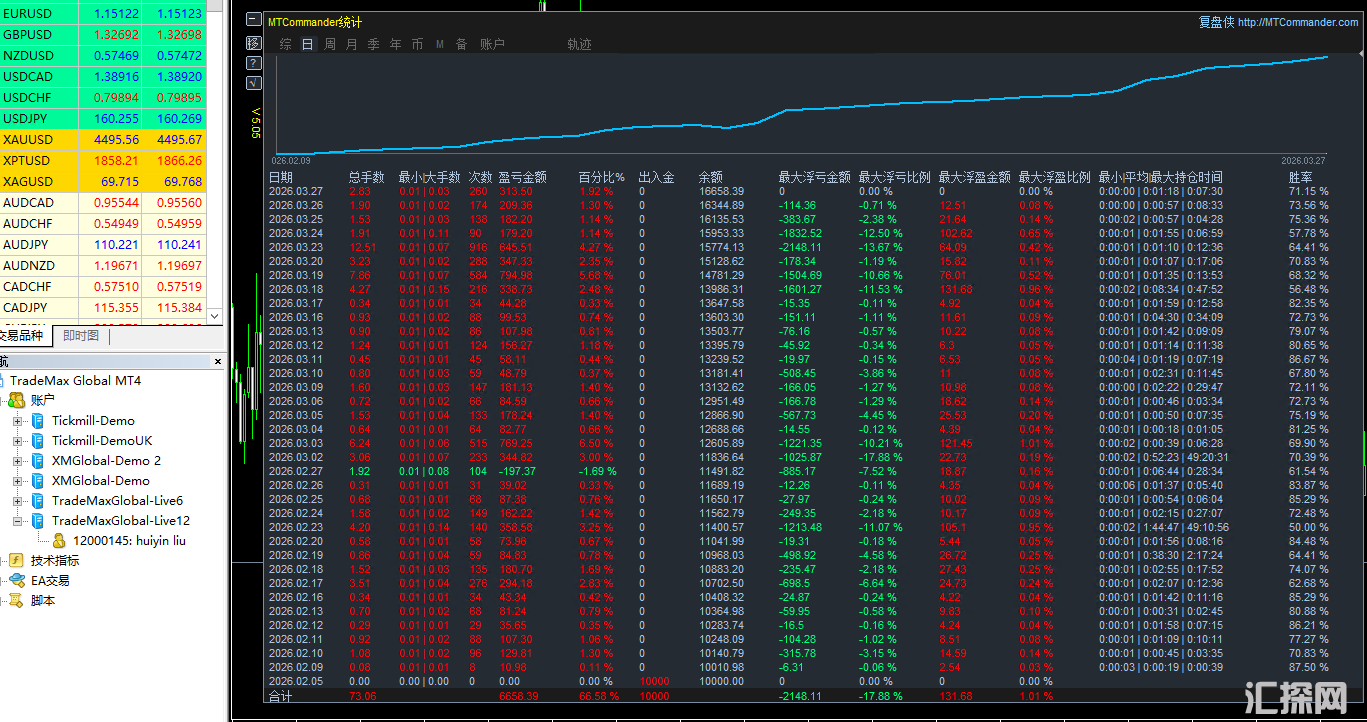Click the 移 move panel icon
This screenshot has height=722, width=1367.
coord(254,43)
